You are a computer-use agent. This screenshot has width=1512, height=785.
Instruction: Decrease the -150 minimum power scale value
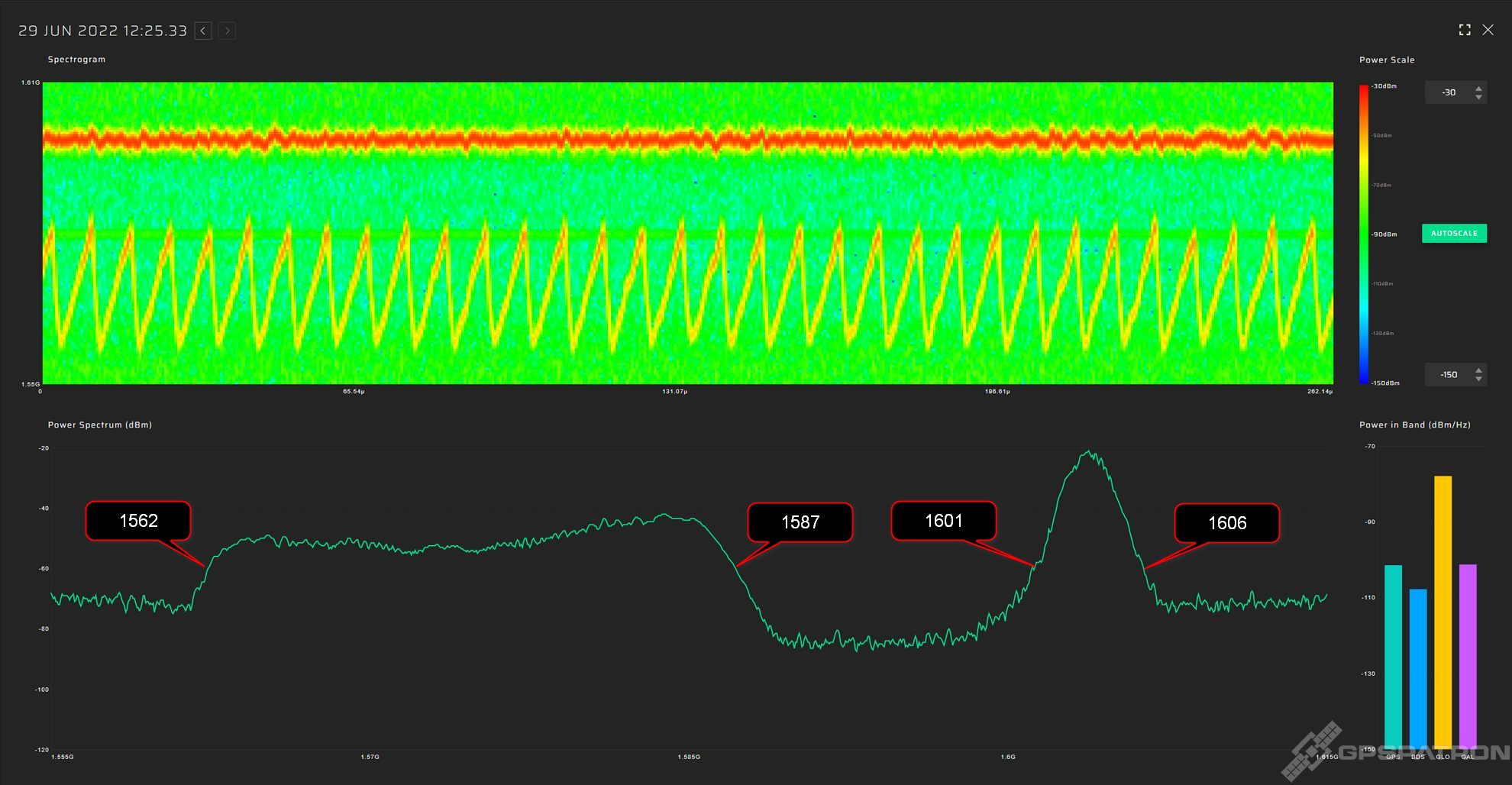point(1479,380)
